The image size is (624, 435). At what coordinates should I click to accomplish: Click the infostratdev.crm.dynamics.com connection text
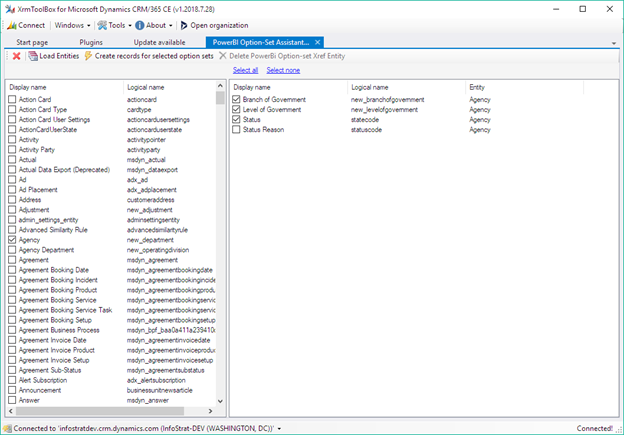pyautogui.click(x=143, y=429)
